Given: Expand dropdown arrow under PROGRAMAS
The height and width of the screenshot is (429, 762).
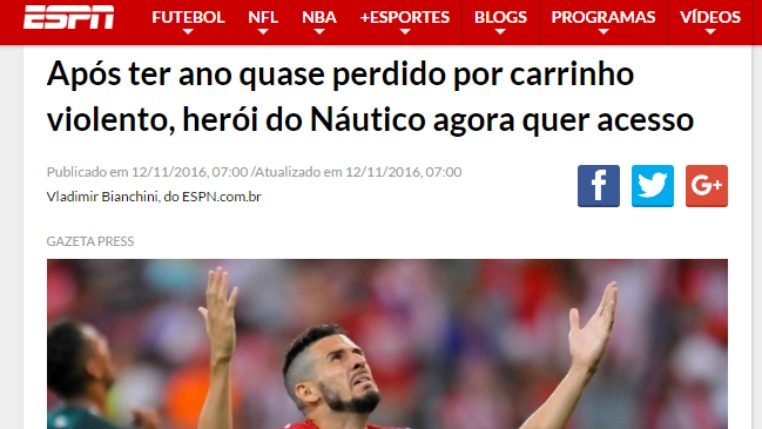Looking at the screenshot, I should (x=604, y=32).
